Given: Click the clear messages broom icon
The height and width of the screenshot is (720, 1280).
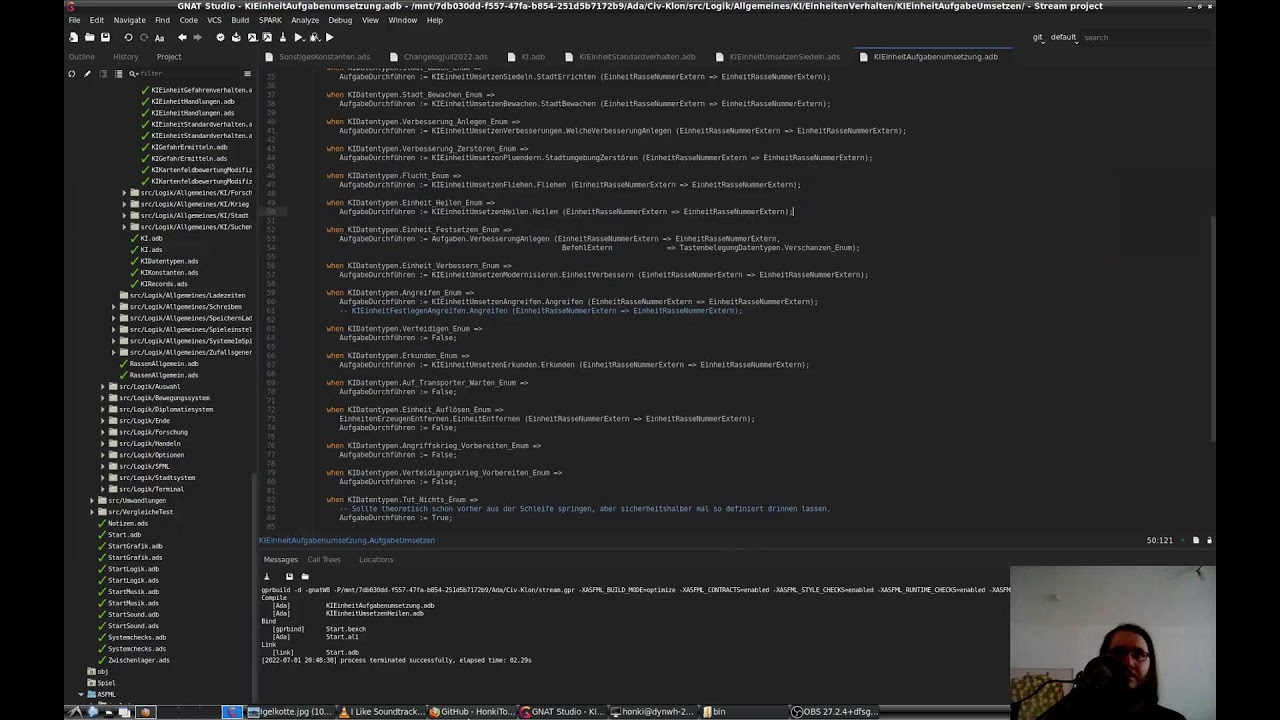Looking at the screenshot, I should coord(266,576).
